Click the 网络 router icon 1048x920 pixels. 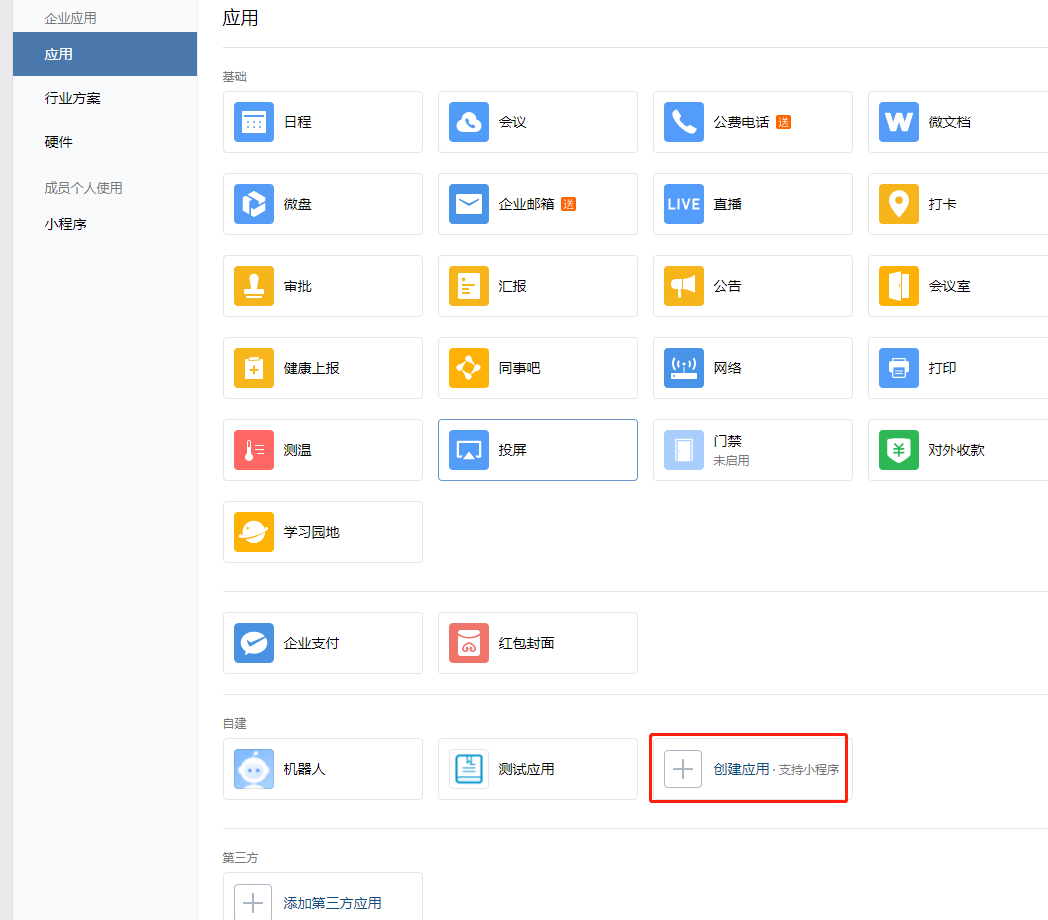click(x=684, y=368)
